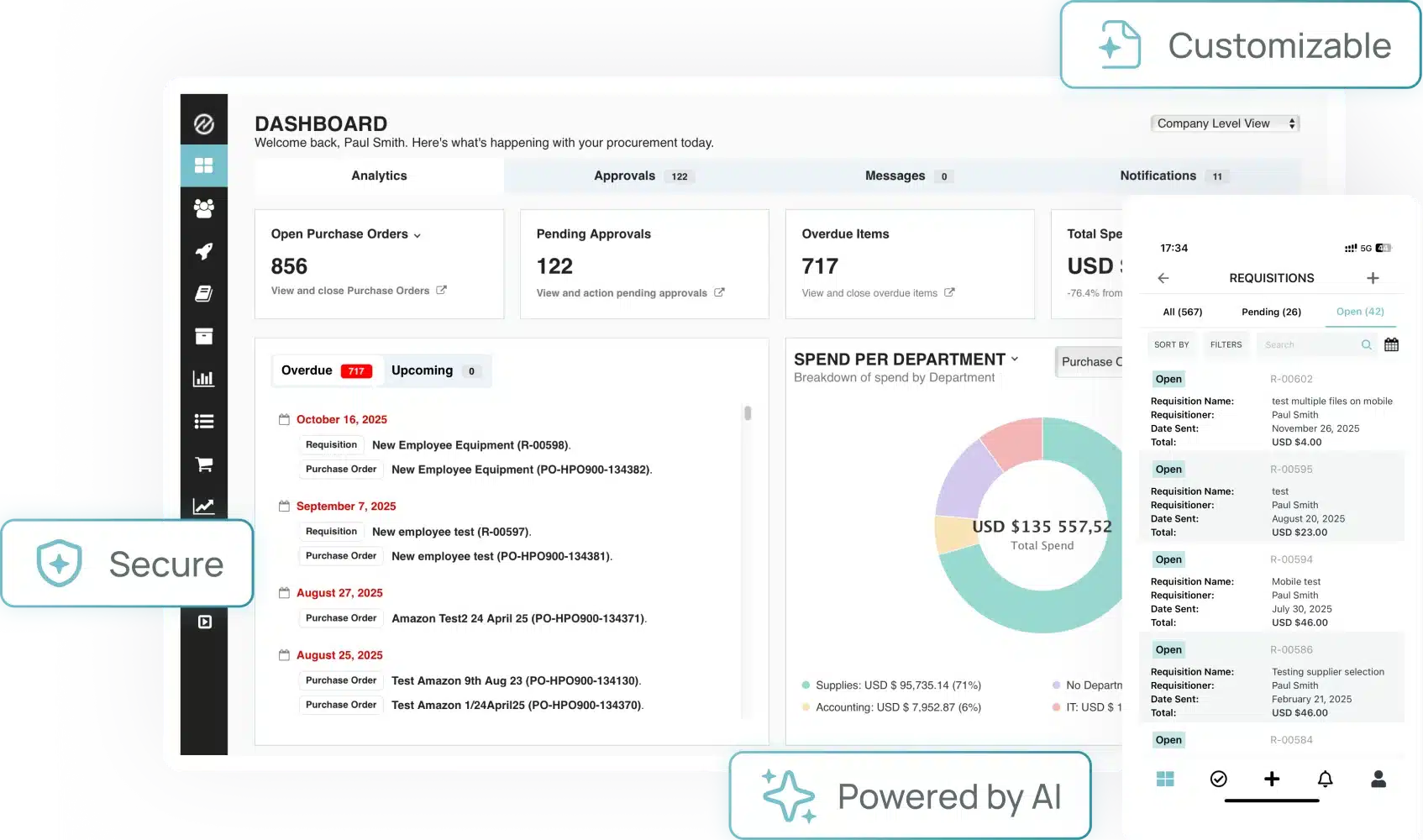Click the video tutorials icon at sidebar bottom
The width and height of the screenshot is (1423, 840).
coord(203,622)
